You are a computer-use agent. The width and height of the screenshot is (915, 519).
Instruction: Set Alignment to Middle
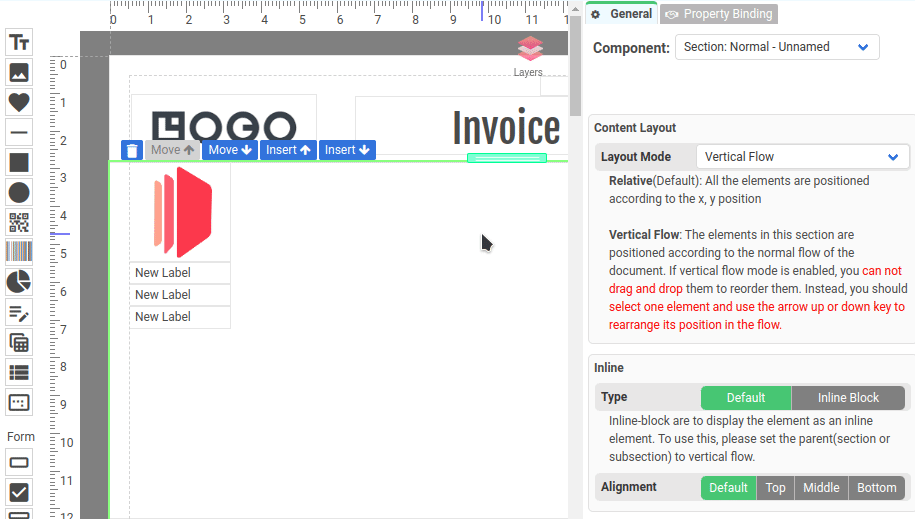click(x=821, y=488)
